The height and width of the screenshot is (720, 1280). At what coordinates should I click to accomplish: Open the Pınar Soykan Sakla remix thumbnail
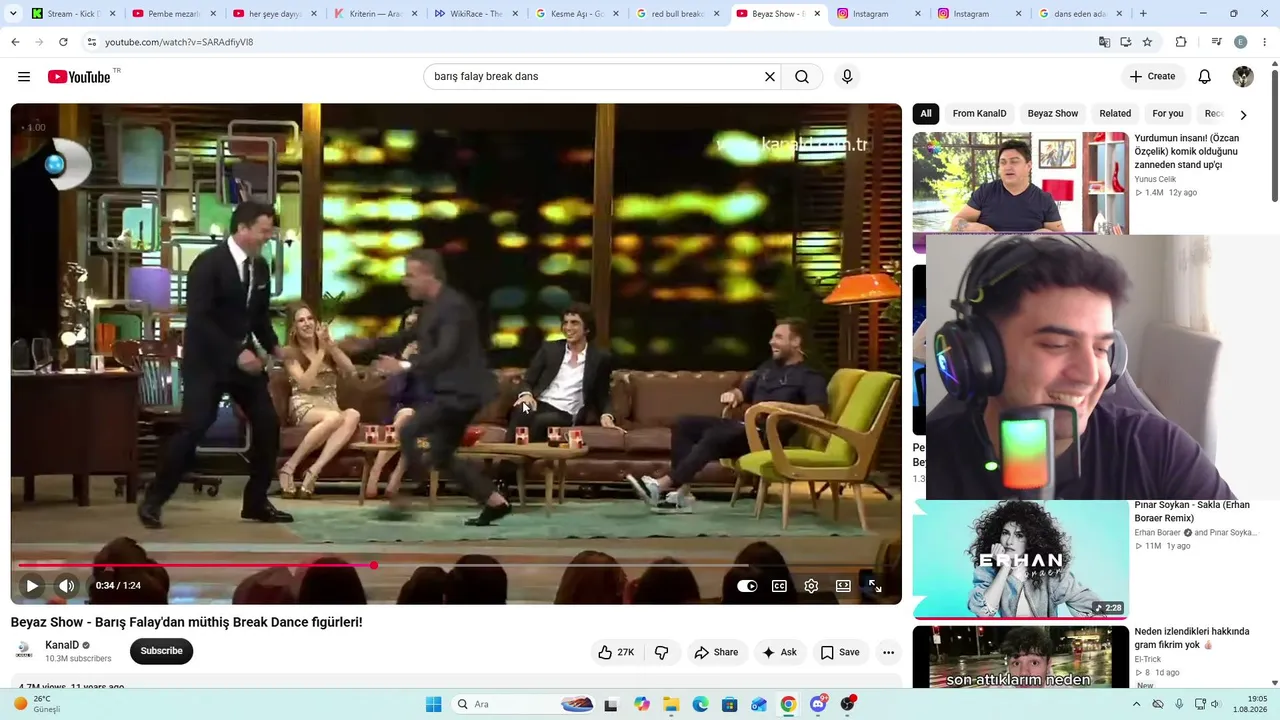1020,559
